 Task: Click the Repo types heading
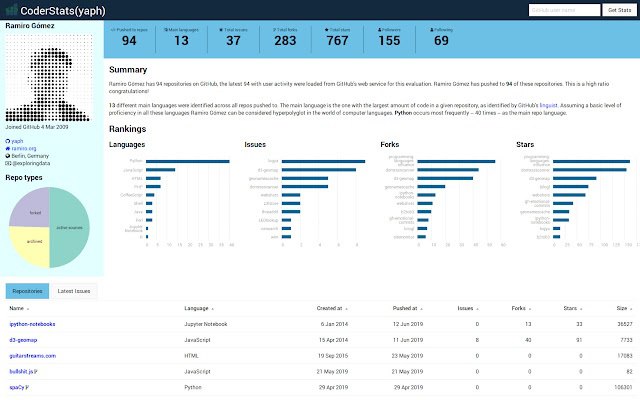click(24, 178)
